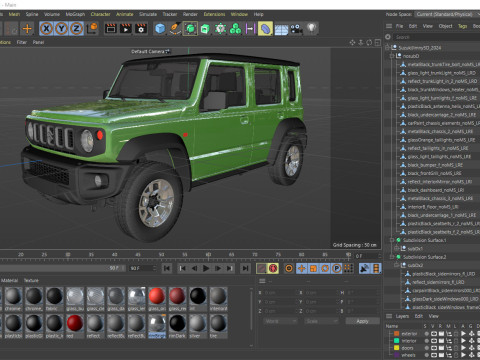The width and height of the screenshot is (480, 360).
Task: Open the Character menu
Action: pyautogui.click(x=100, y=14)
